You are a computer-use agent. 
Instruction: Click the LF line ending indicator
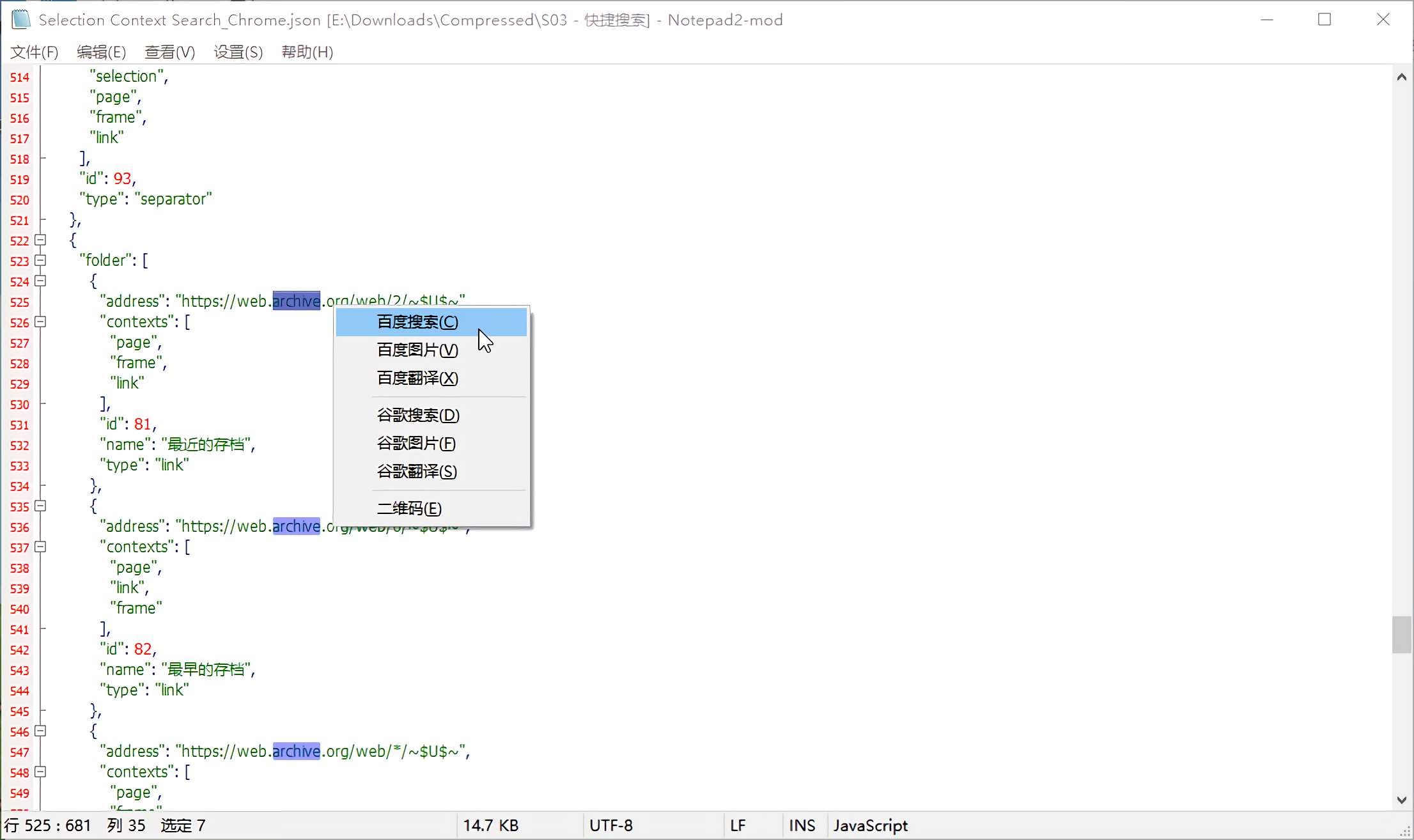click(738, 825)
